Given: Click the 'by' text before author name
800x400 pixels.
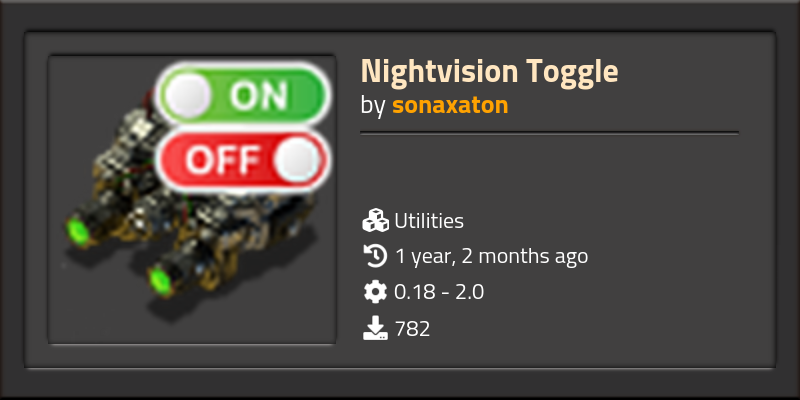Looking at the screenshot, I should tap(373, 106).
